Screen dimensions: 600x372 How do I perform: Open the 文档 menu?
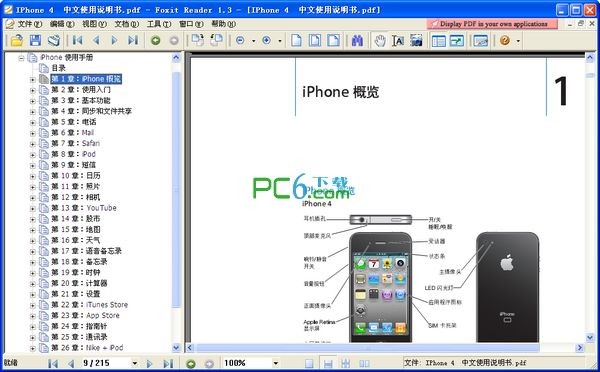click(127, 24)
